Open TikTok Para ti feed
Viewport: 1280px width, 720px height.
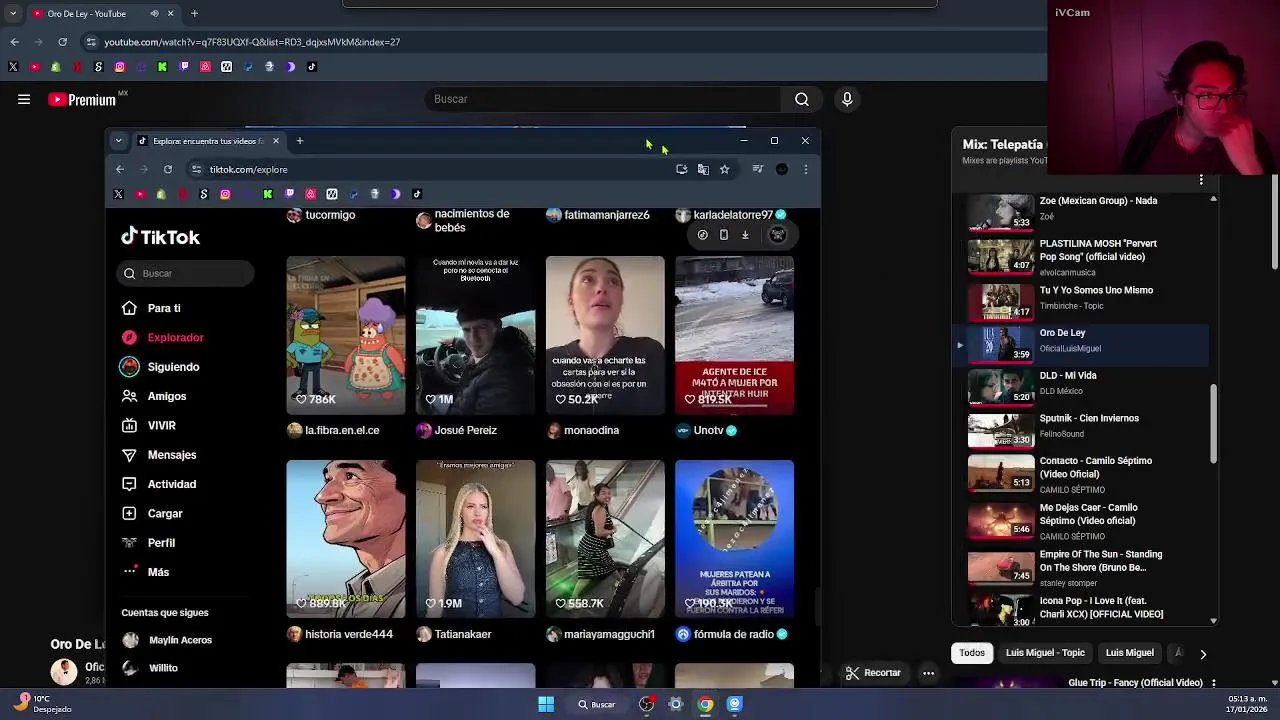tap(164, 308)
